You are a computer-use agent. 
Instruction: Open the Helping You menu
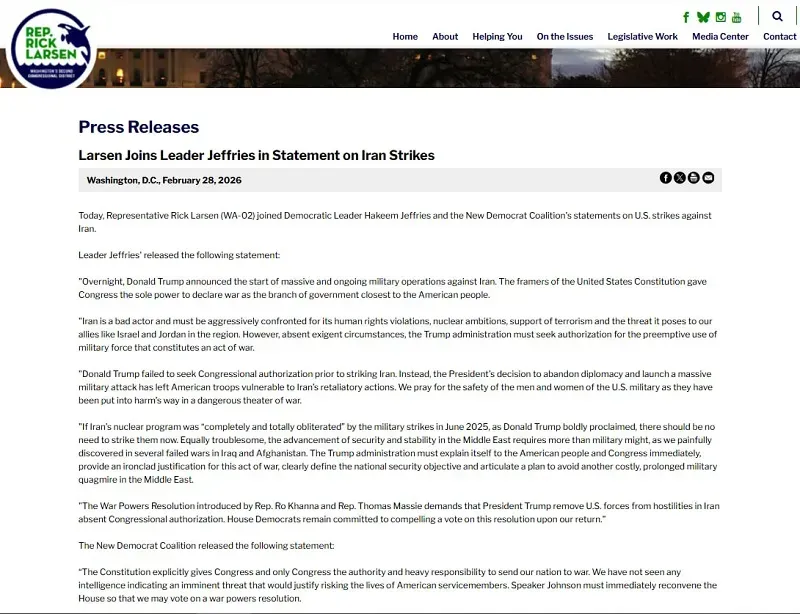[497, 37]
